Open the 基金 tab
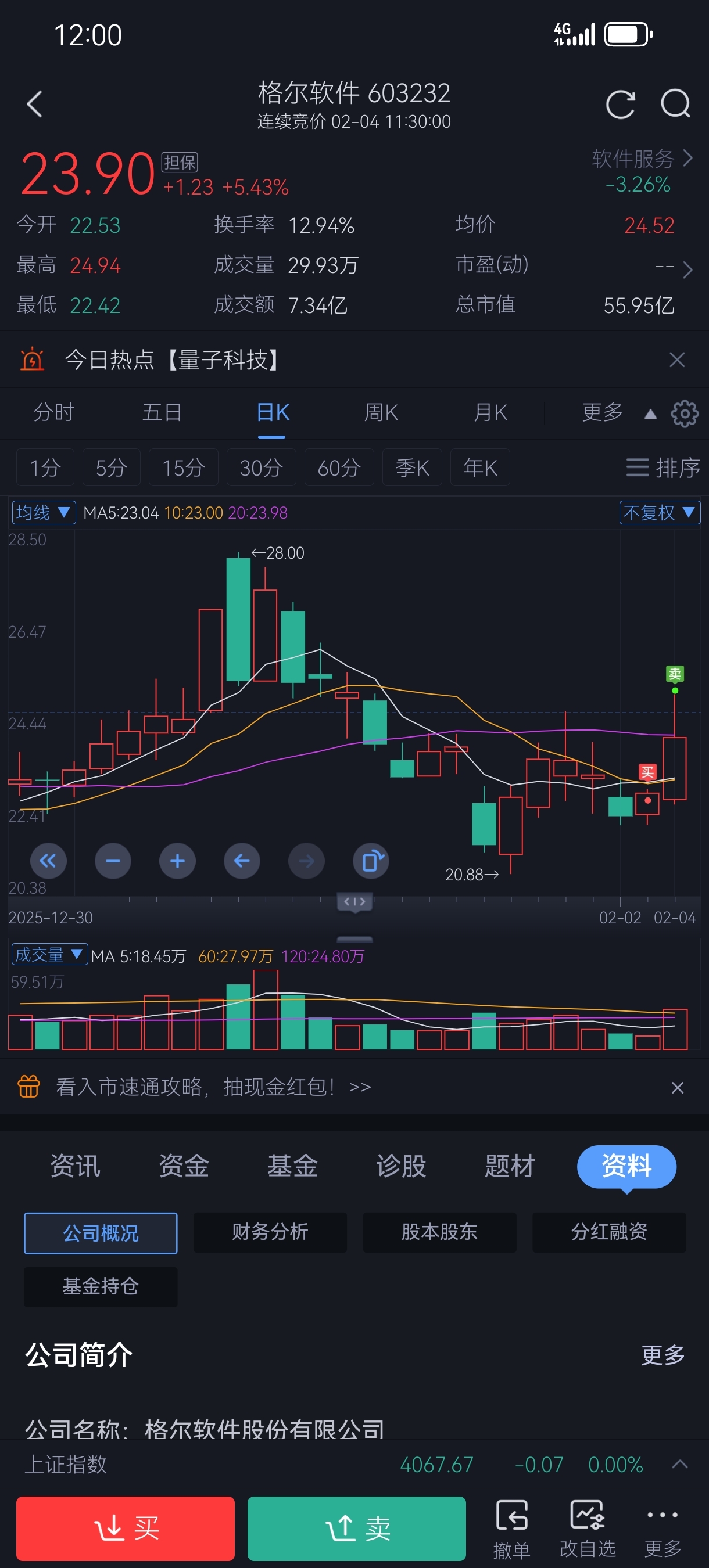Screen dimensions: 709x1568 point(292,1166)
